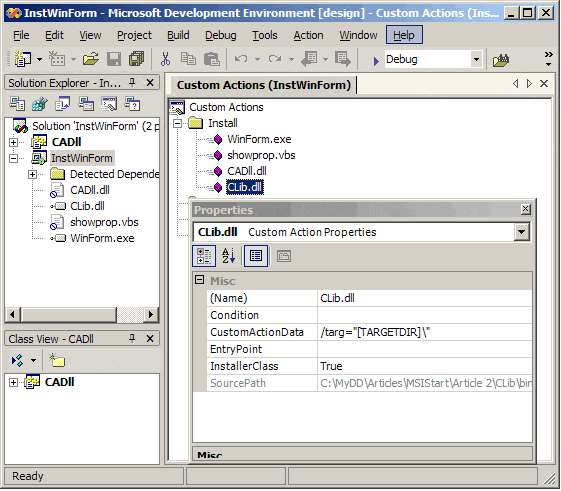This screenshot has height=491, width=561.
Task: Open File Types Editor icon in Solution Explorer
Action: (x=63, y=104)
